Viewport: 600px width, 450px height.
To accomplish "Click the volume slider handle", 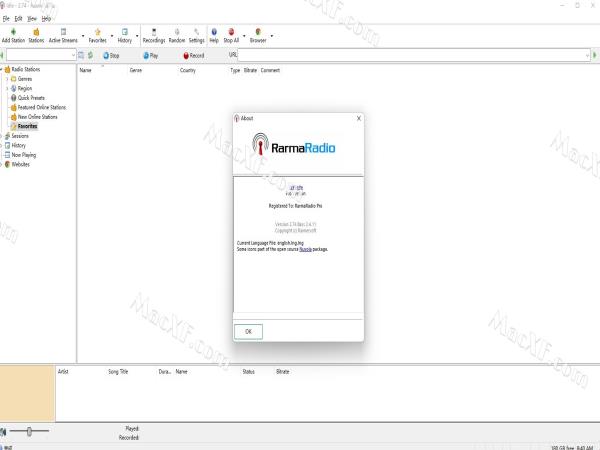I will (x=29, y=432).
